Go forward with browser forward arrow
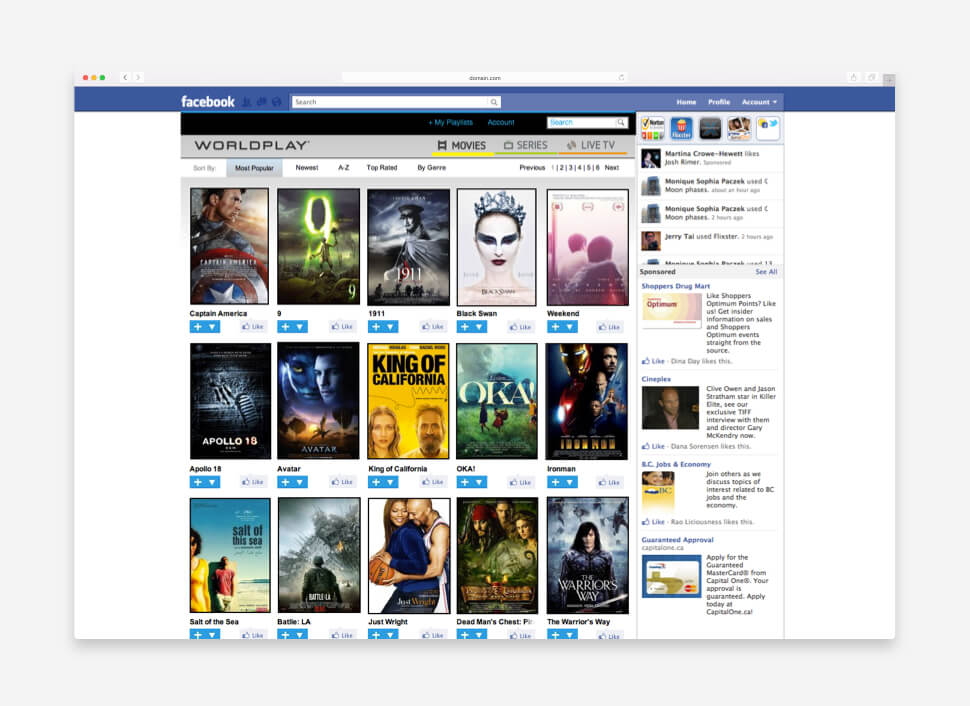This screenshot has height=706, width=970. click(x=138, y=77)
